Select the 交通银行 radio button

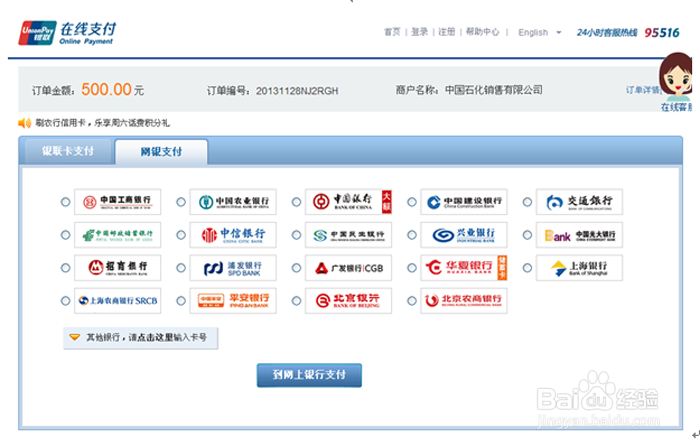pyautogui.click(x=527, y=202)
